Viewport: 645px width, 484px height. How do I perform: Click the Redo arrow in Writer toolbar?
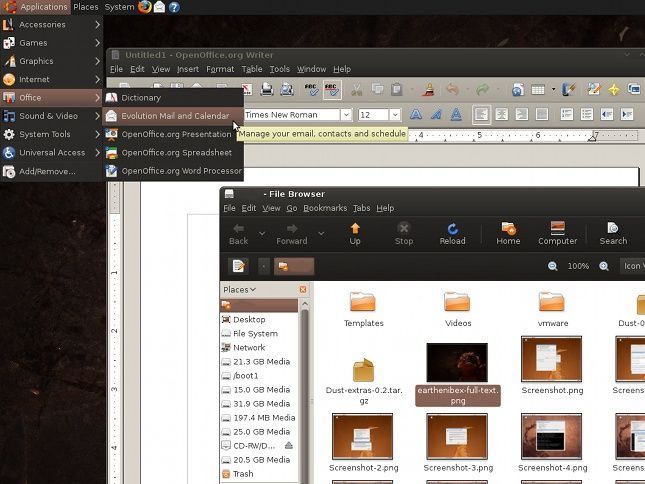tap(483, 89)
